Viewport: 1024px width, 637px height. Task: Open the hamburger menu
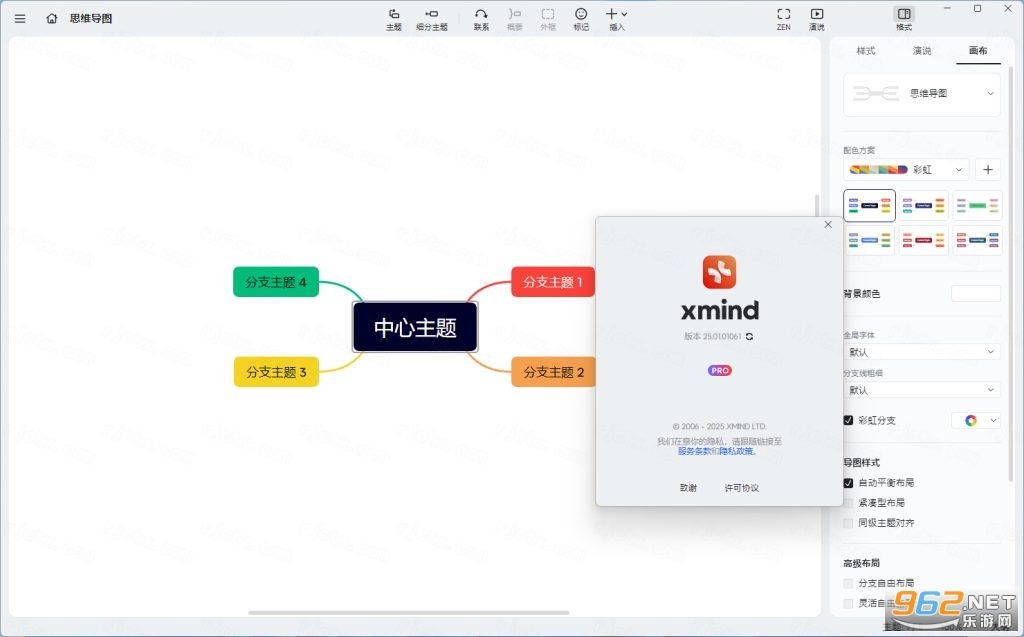20,19
